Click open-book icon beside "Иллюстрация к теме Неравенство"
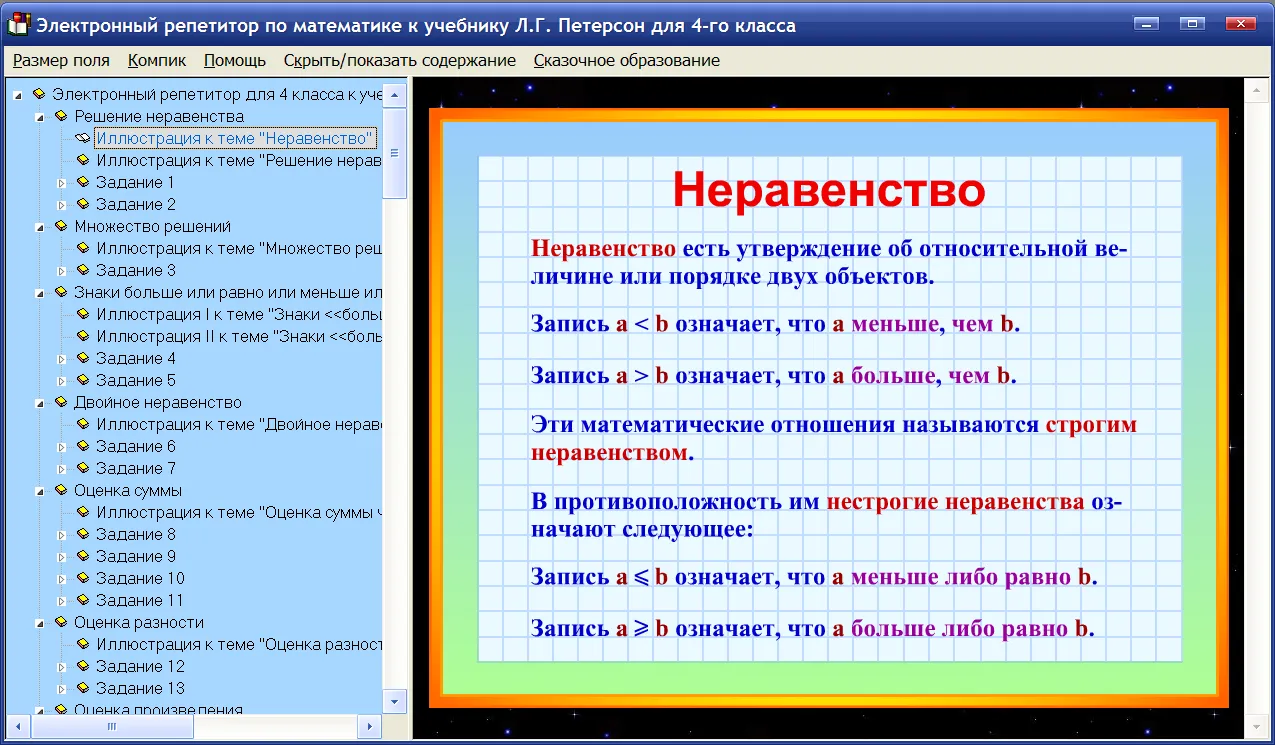The width and height of the screenshot is (1275, 745). [83, 138]
